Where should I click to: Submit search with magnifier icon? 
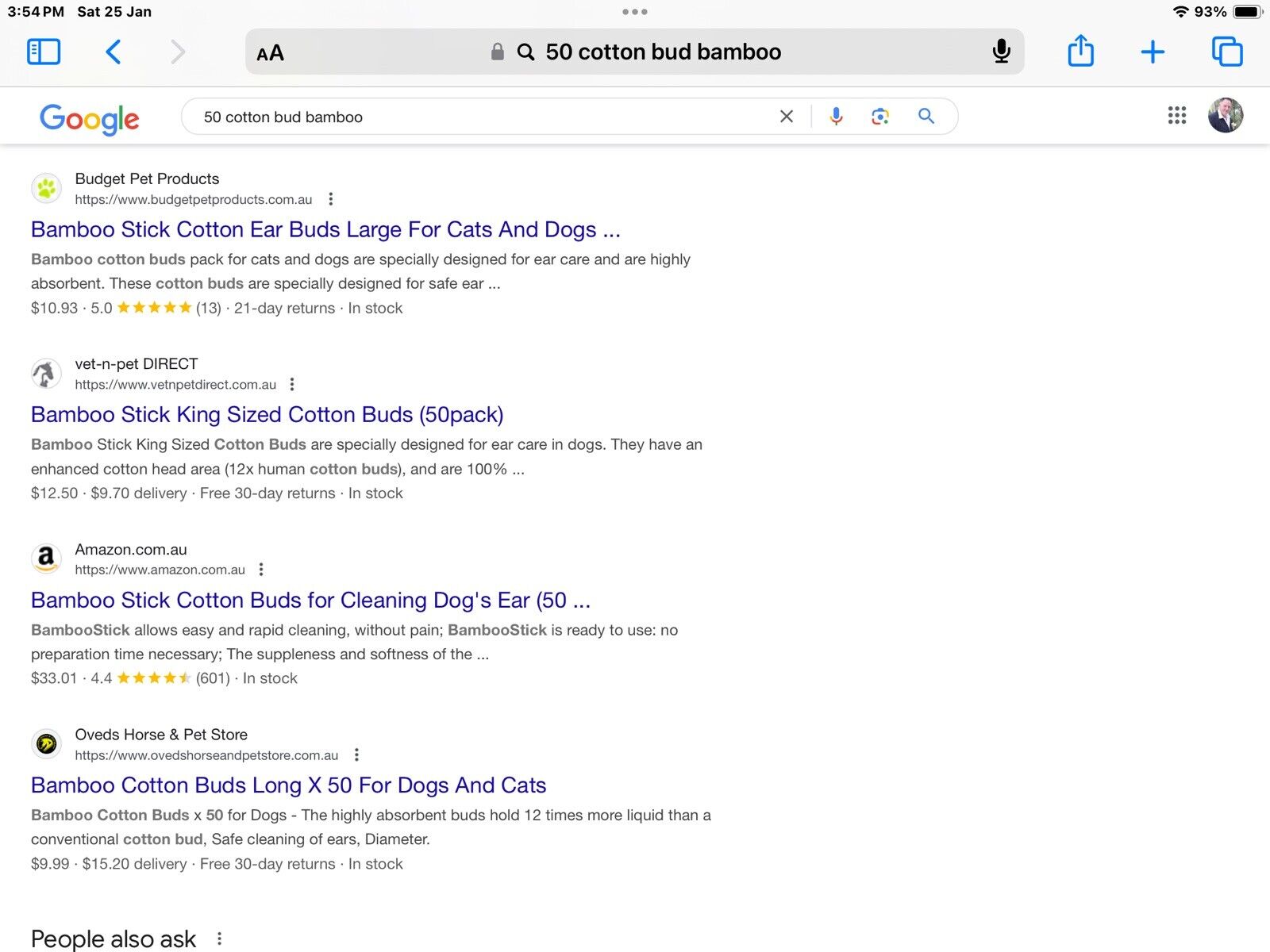(x=926, y=116)
